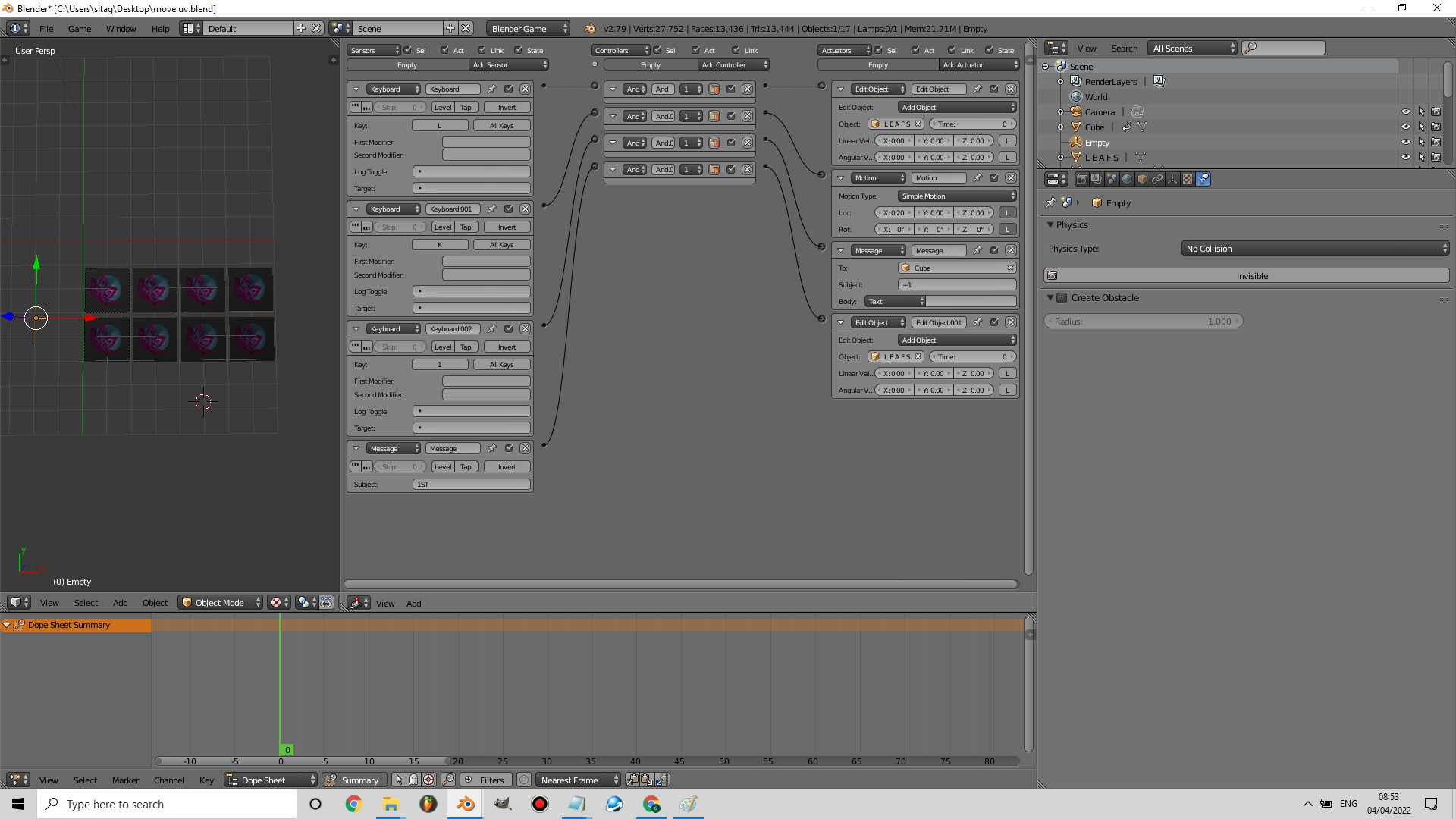This screenshot has height=819, width=1456.
Task: Open the Add Sensor dropdown
Action: pyautogui.click(x=508, y=64)
